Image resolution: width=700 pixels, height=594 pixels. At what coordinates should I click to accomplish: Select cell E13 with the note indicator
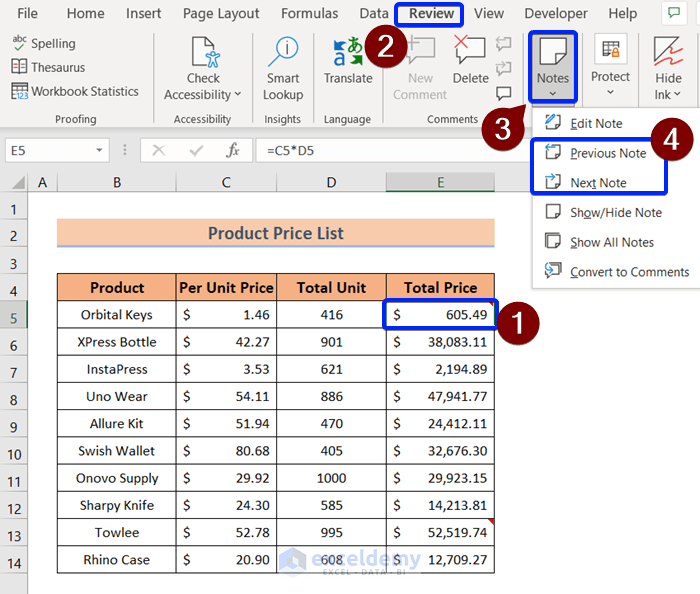[440, 532]
